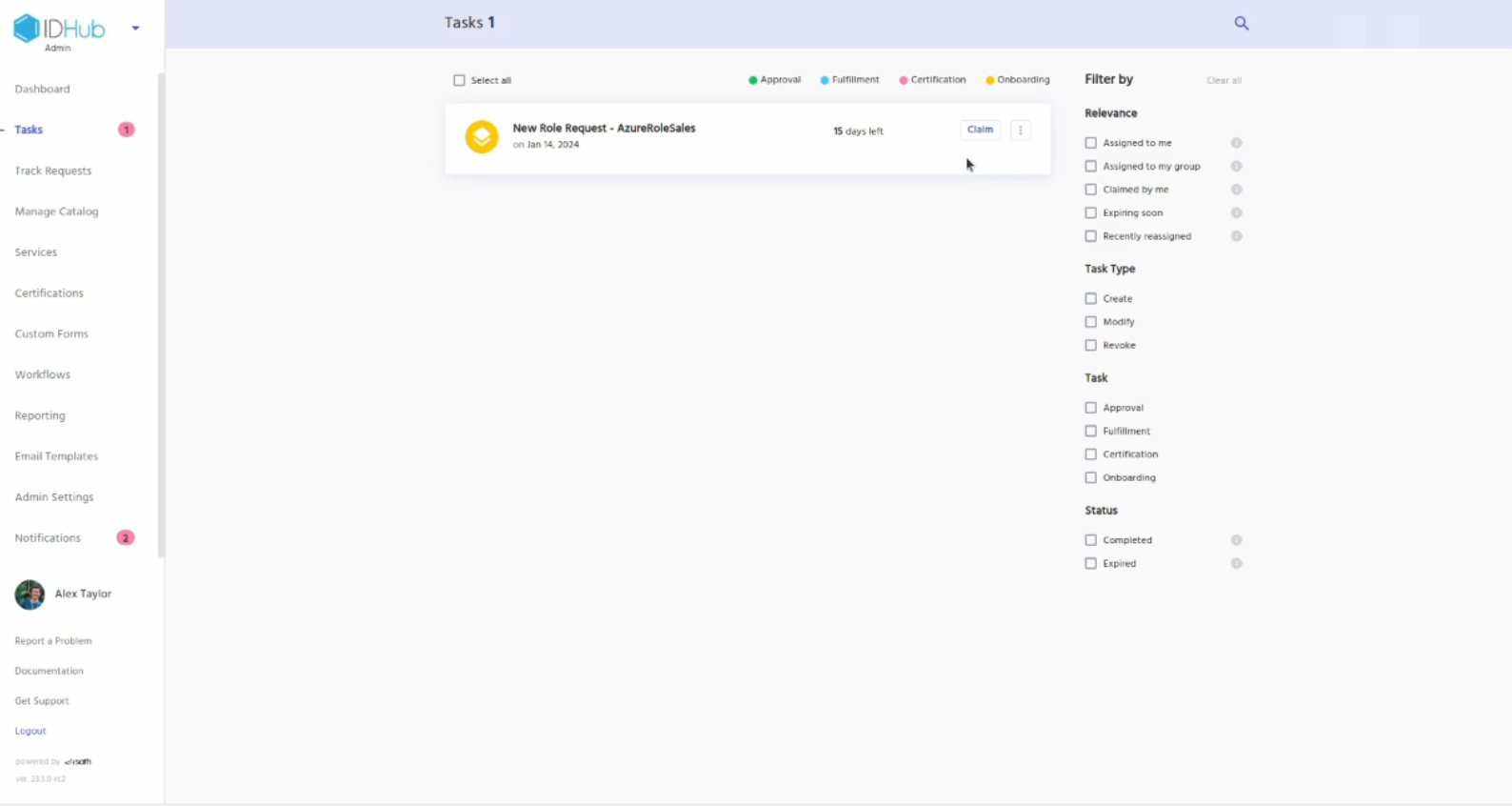Click Clear all filters link

(x=1224, y=81)
